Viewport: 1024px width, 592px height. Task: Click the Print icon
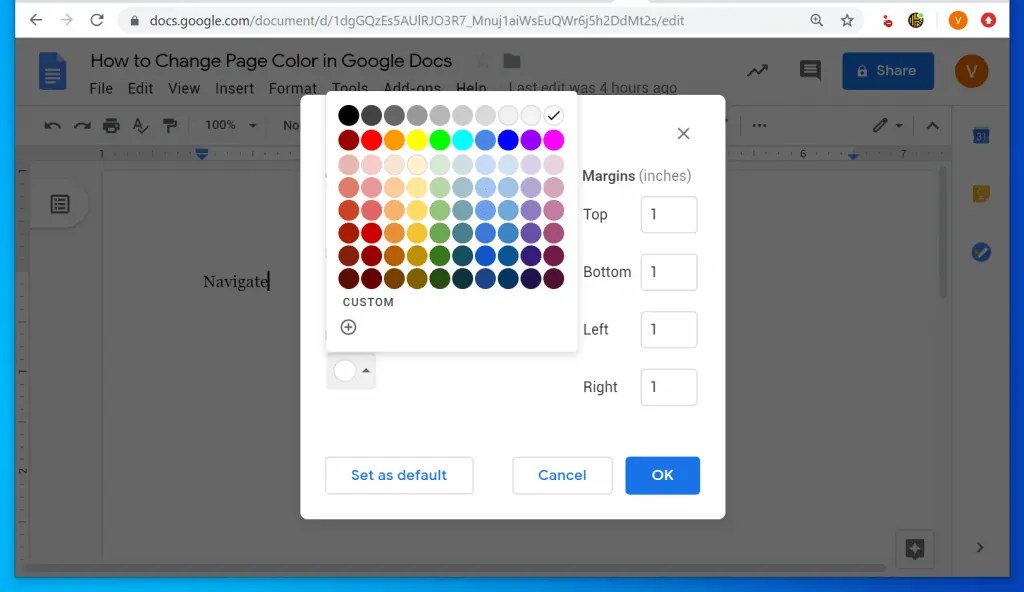(111, 125)
